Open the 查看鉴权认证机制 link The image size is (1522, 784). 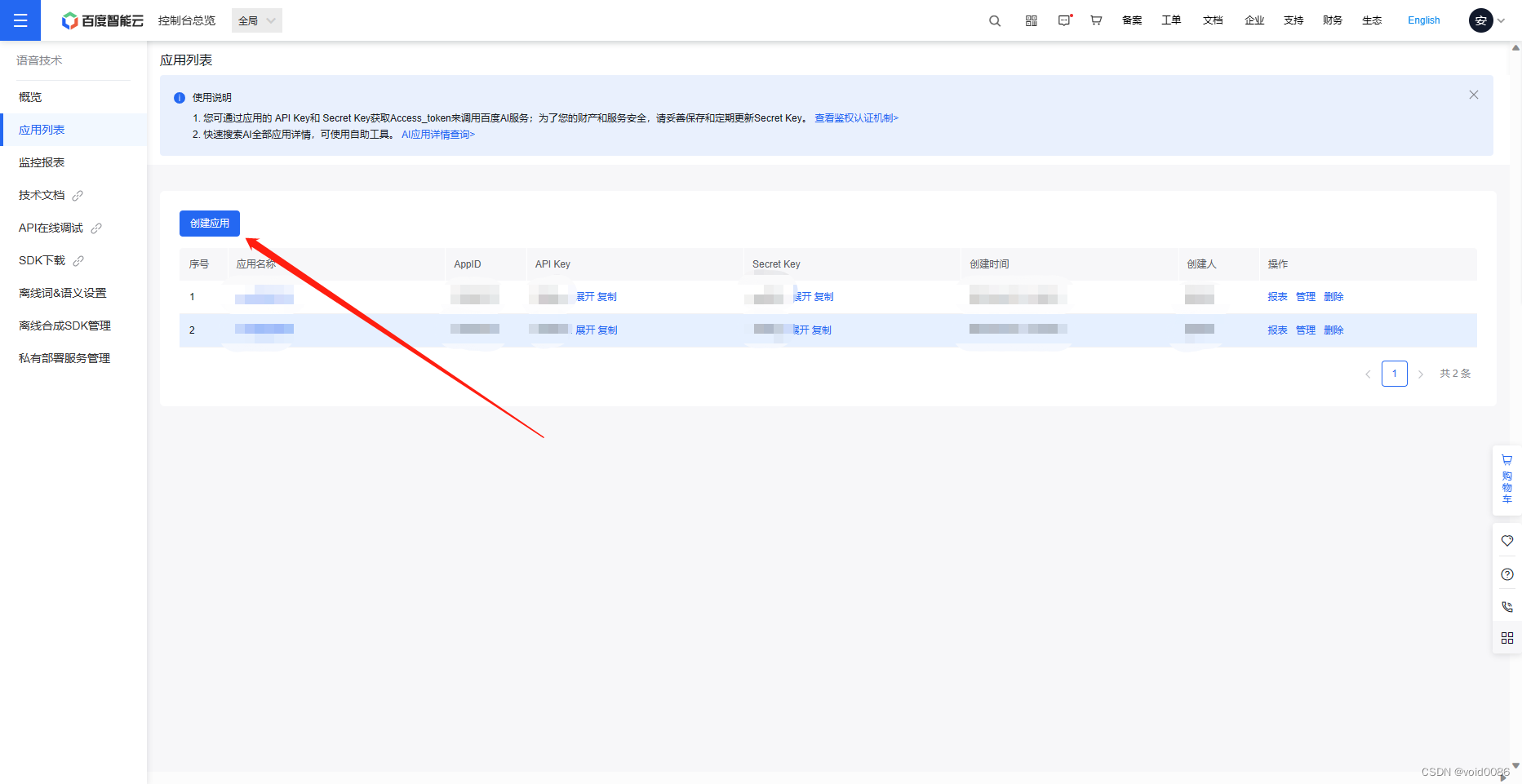(x=856, y=118)
